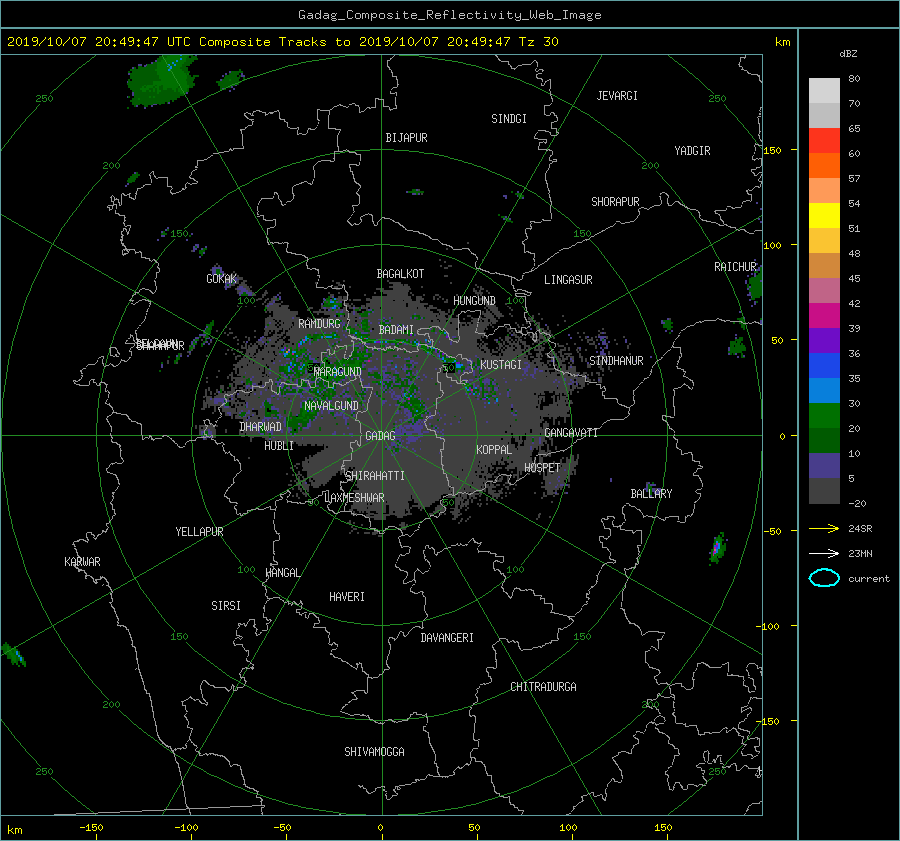Click the HANGAL city label
900x841 pixels.
point(282,573)
